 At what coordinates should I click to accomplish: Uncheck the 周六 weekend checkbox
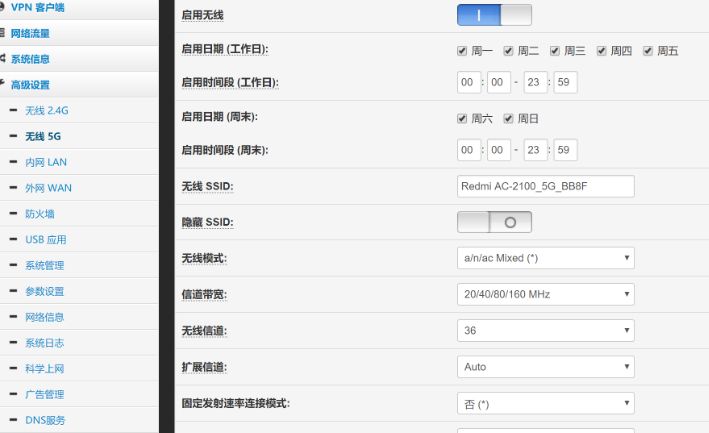pyautogui.click(x=462, y=118)
